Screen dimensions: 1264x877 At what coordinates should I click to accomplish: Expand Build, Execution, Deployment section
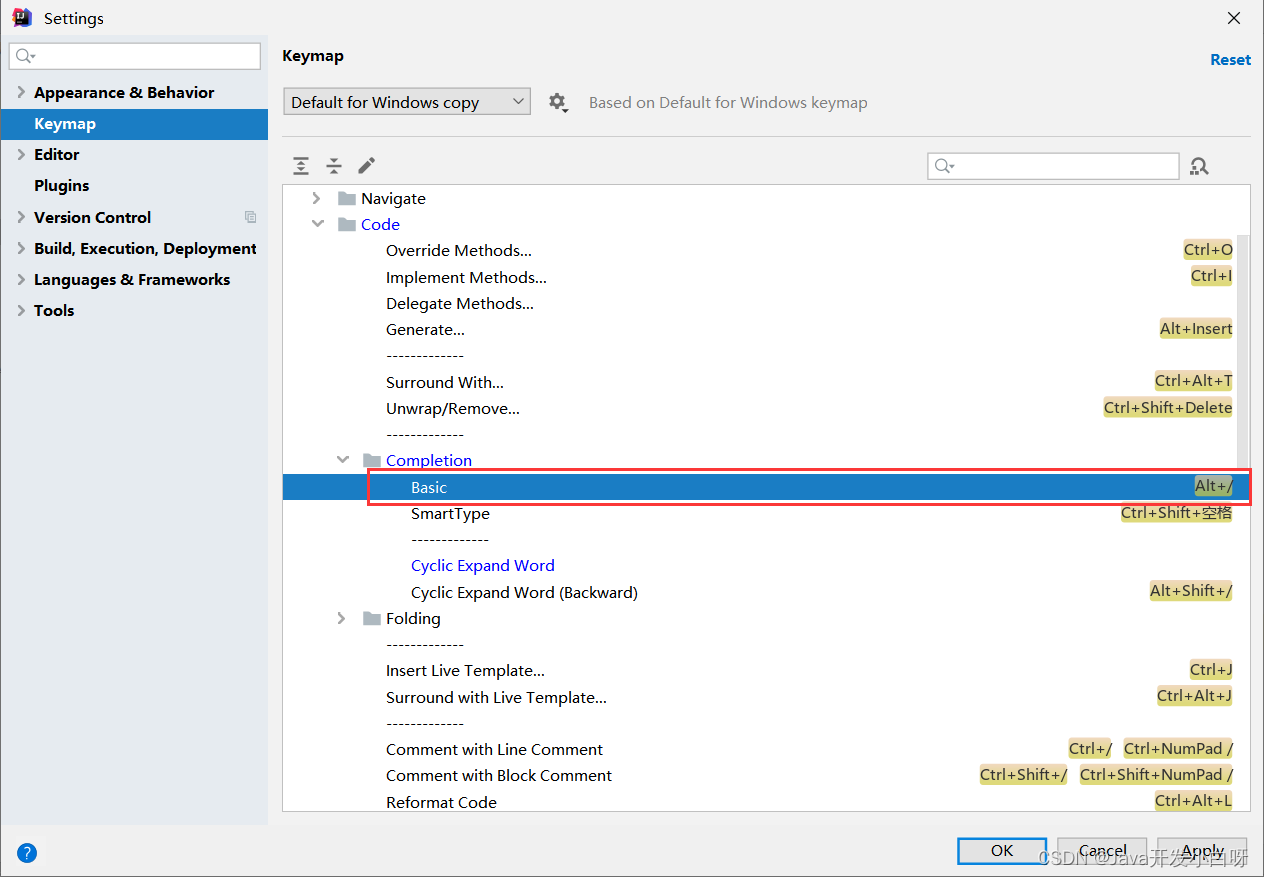(20, 248)
